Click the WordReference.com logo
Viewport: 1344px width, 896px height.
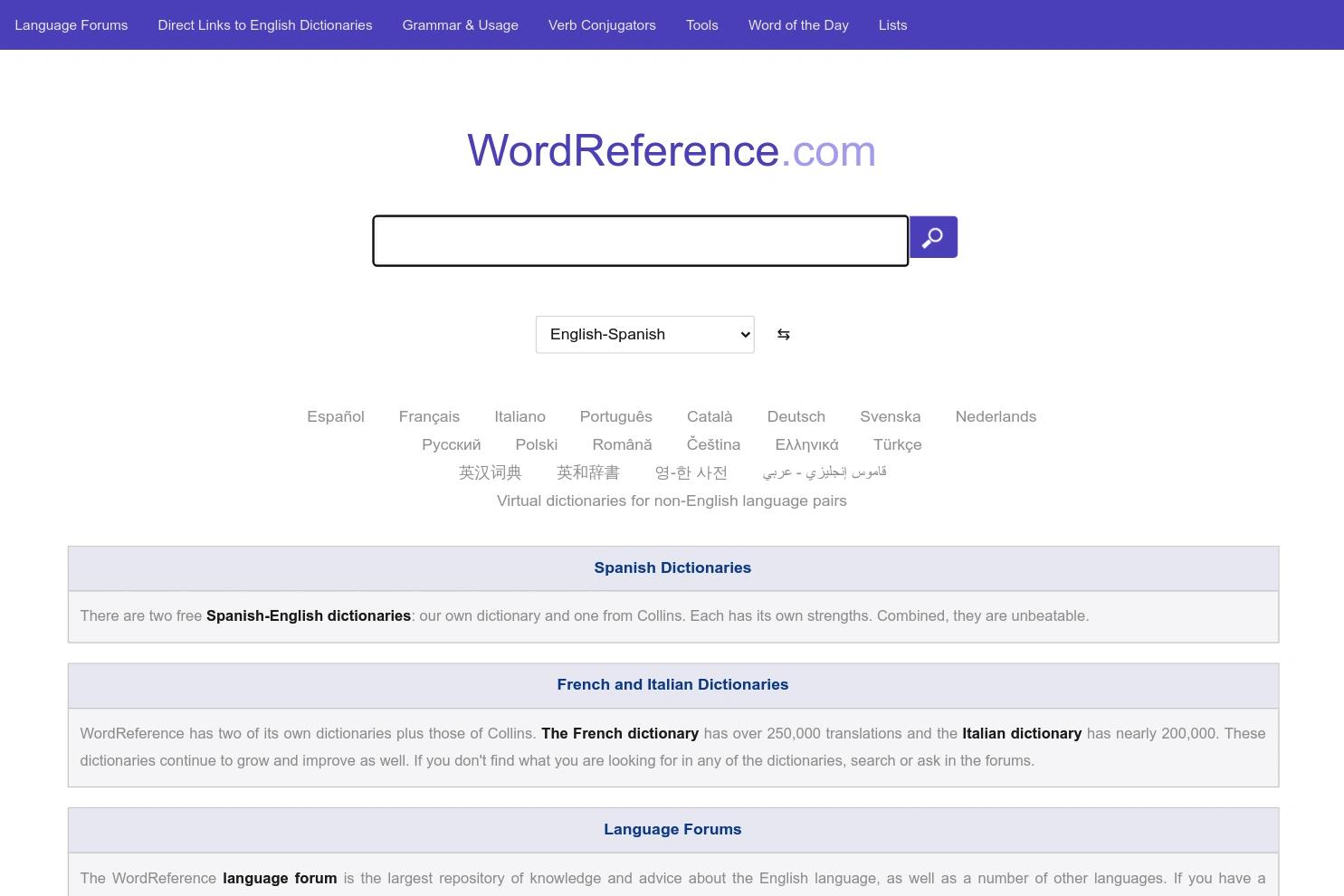(x=672, y=150)
